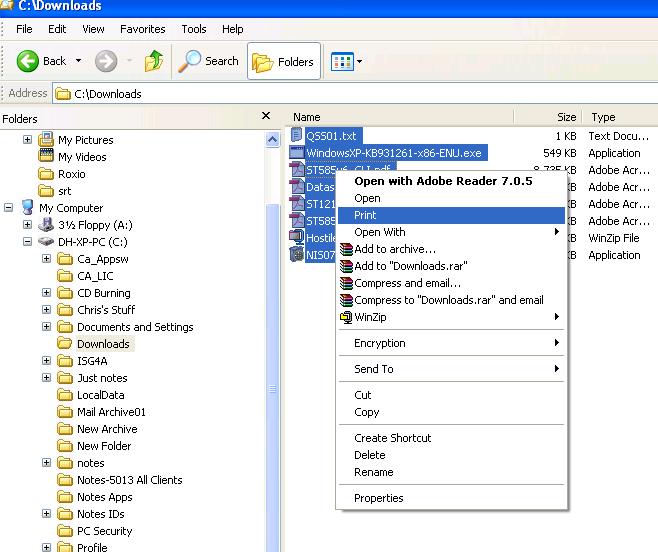This screenshot has height=552, width=658.
Task: Open the Back history dropdown arrow
Action: pos(78,61)
